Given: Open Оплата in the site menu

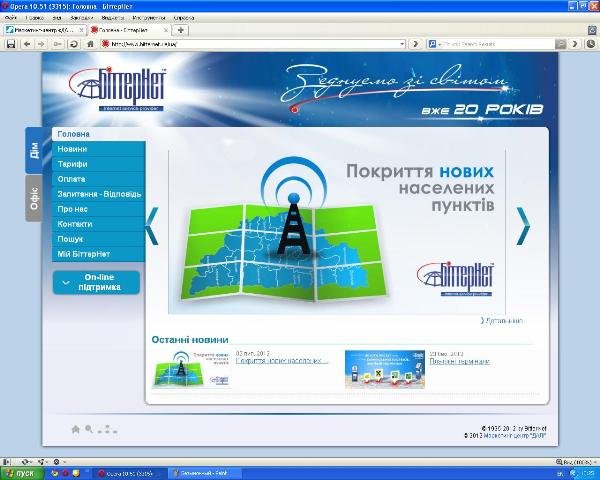Looking at the screenshot, I should click(x=98, y=179).
